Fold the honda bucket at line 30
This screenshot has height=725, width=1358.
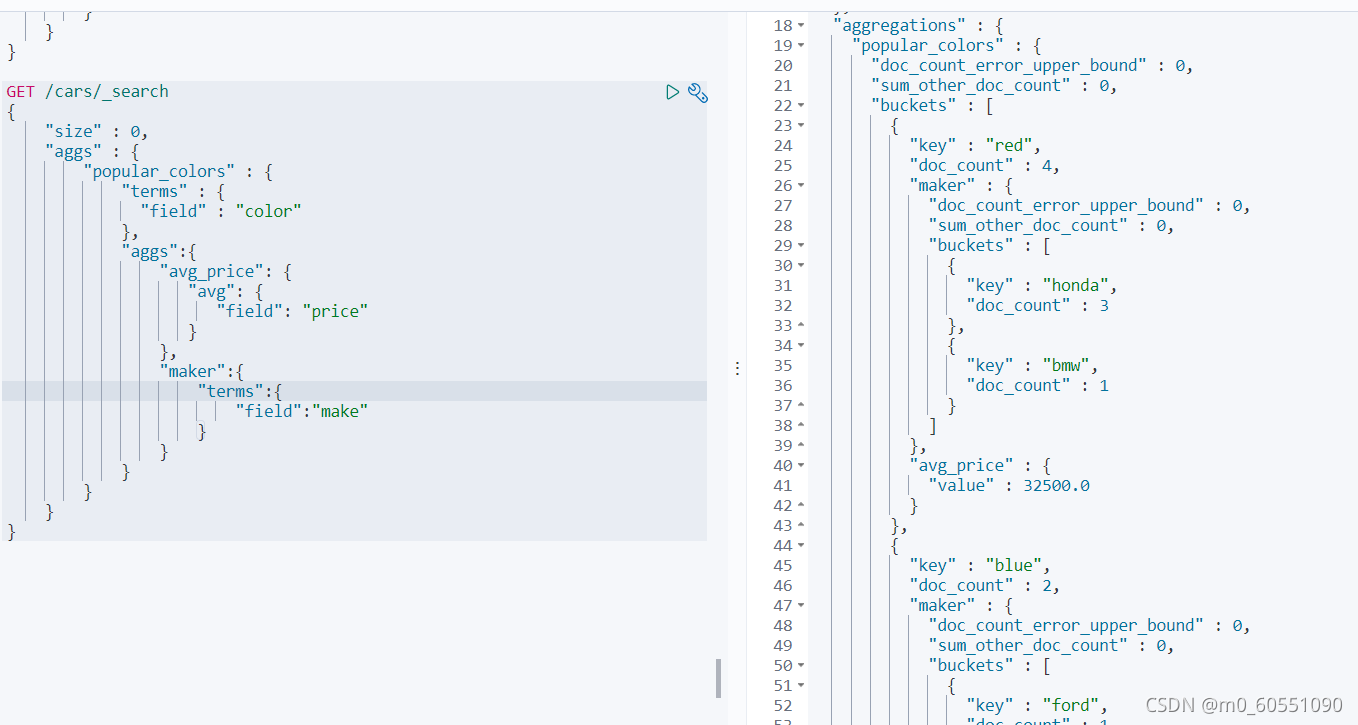coord(803,265)
